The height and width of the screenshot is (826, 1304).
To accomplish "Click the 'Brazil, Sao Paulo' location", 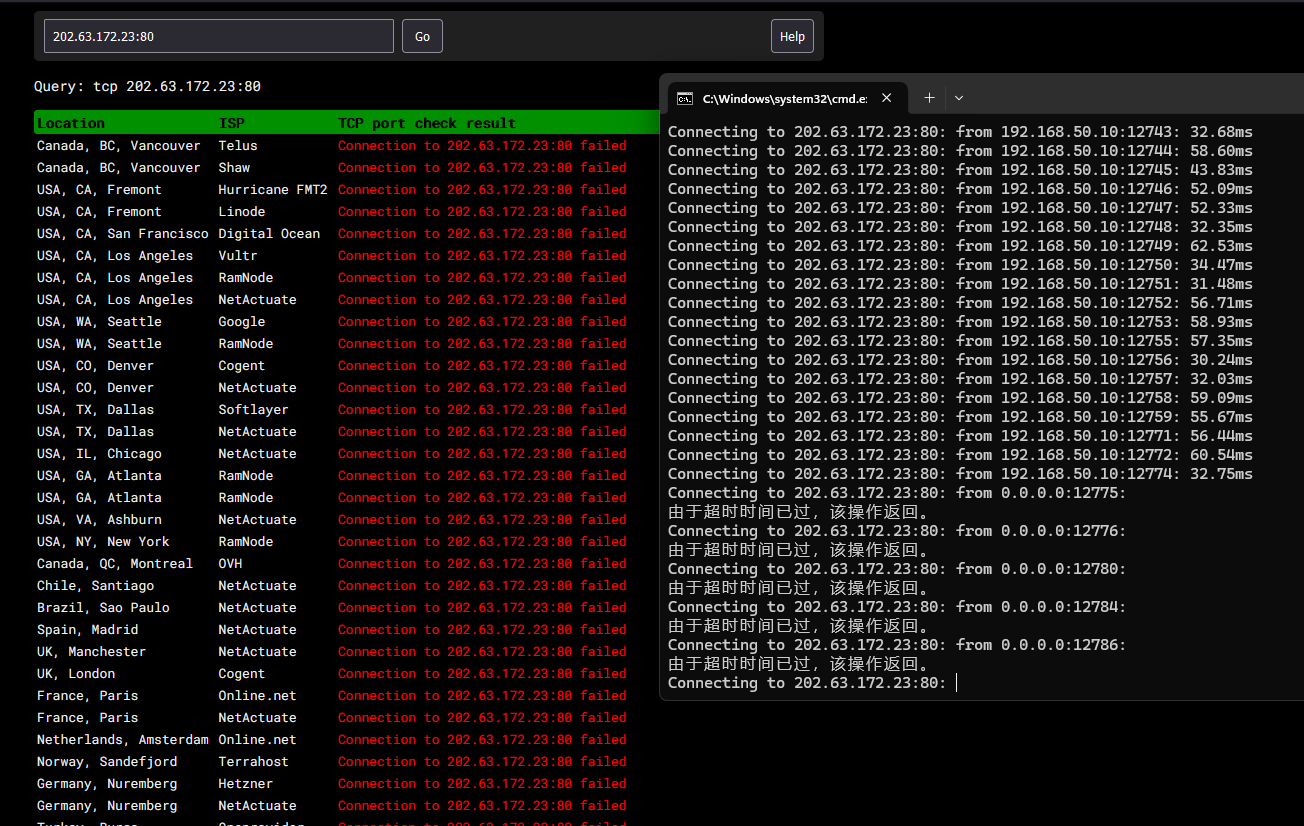I will [x=103, y=608].
